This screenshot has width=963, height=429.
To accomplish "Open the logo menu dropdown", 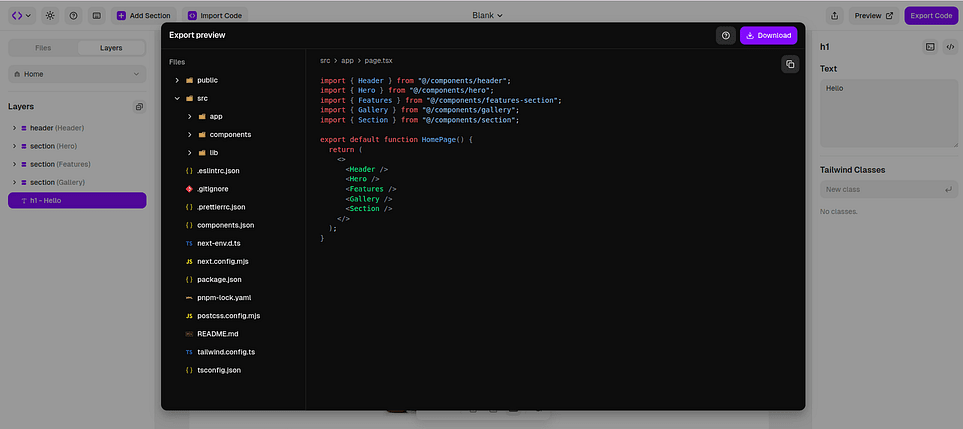I will (x=21, y=16).
